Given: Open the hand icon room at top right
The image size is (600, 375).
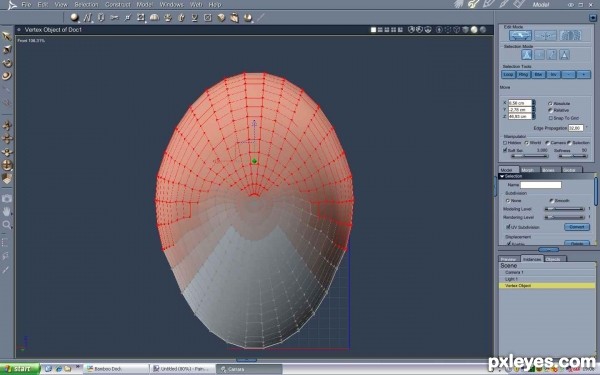Looking at the screenshot, I should coord(459,4).
